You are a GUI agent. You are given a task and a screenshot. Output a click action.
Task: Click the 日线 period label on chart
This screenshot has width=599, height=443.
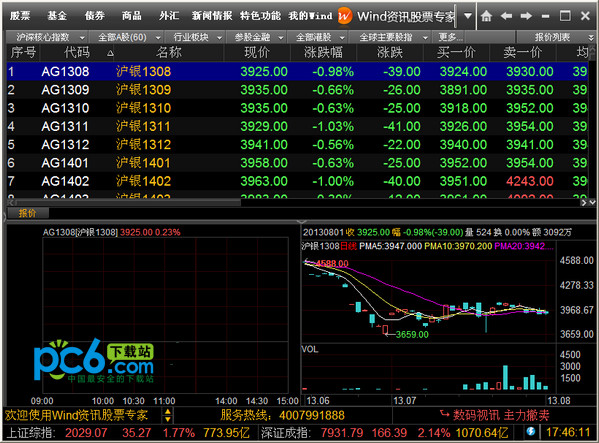[x=348, y=246]
